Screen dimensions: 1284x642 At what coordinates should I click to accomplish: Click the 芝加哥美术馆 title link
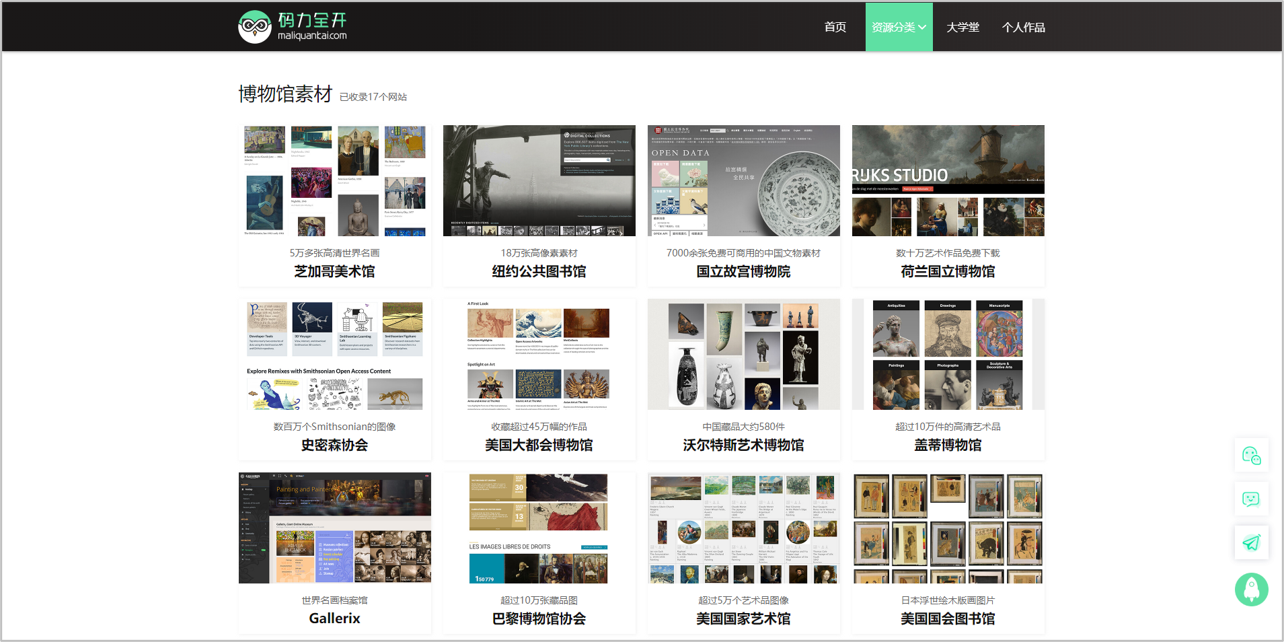(335, 271)
